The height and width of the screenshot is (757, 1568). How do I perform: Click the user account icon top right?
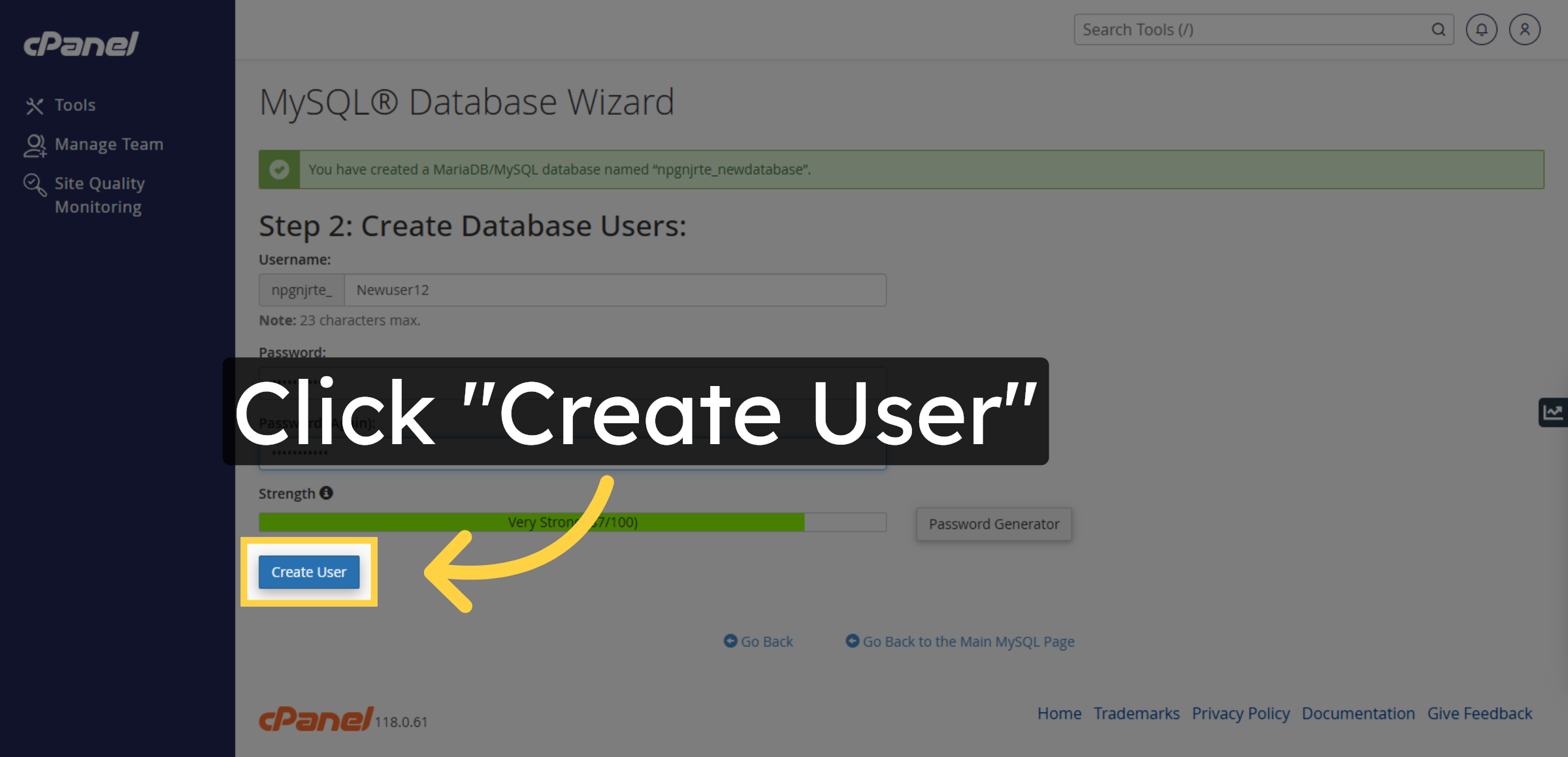click(x=1524, y=29)
